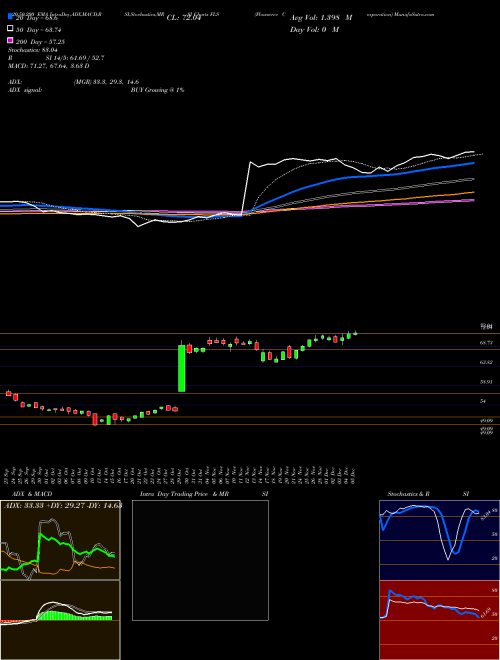Click the blue 20 Day EMA legend swatch
The width and height of the screenshot is (500, 660).
(x=11, y=17)
